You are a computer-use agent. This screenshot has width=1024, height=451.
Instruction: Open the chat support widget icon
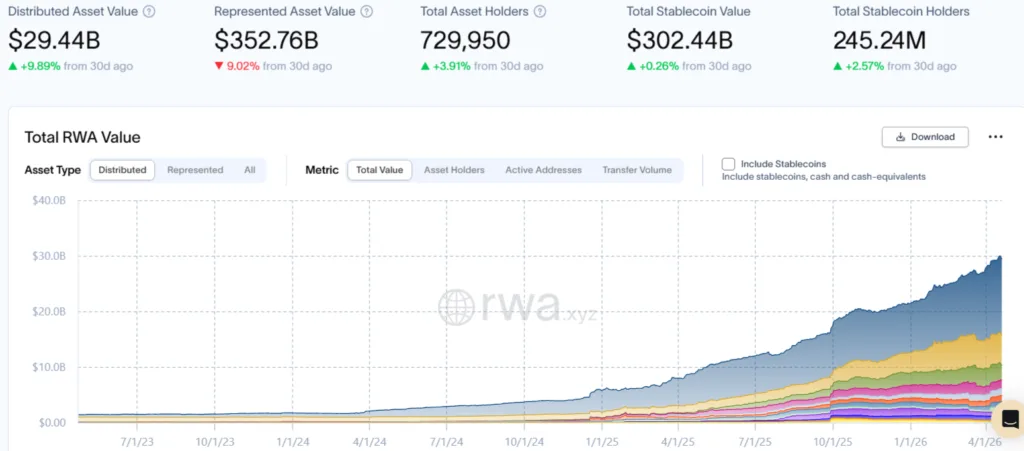pyautogui.click(x=1008, y=418)
